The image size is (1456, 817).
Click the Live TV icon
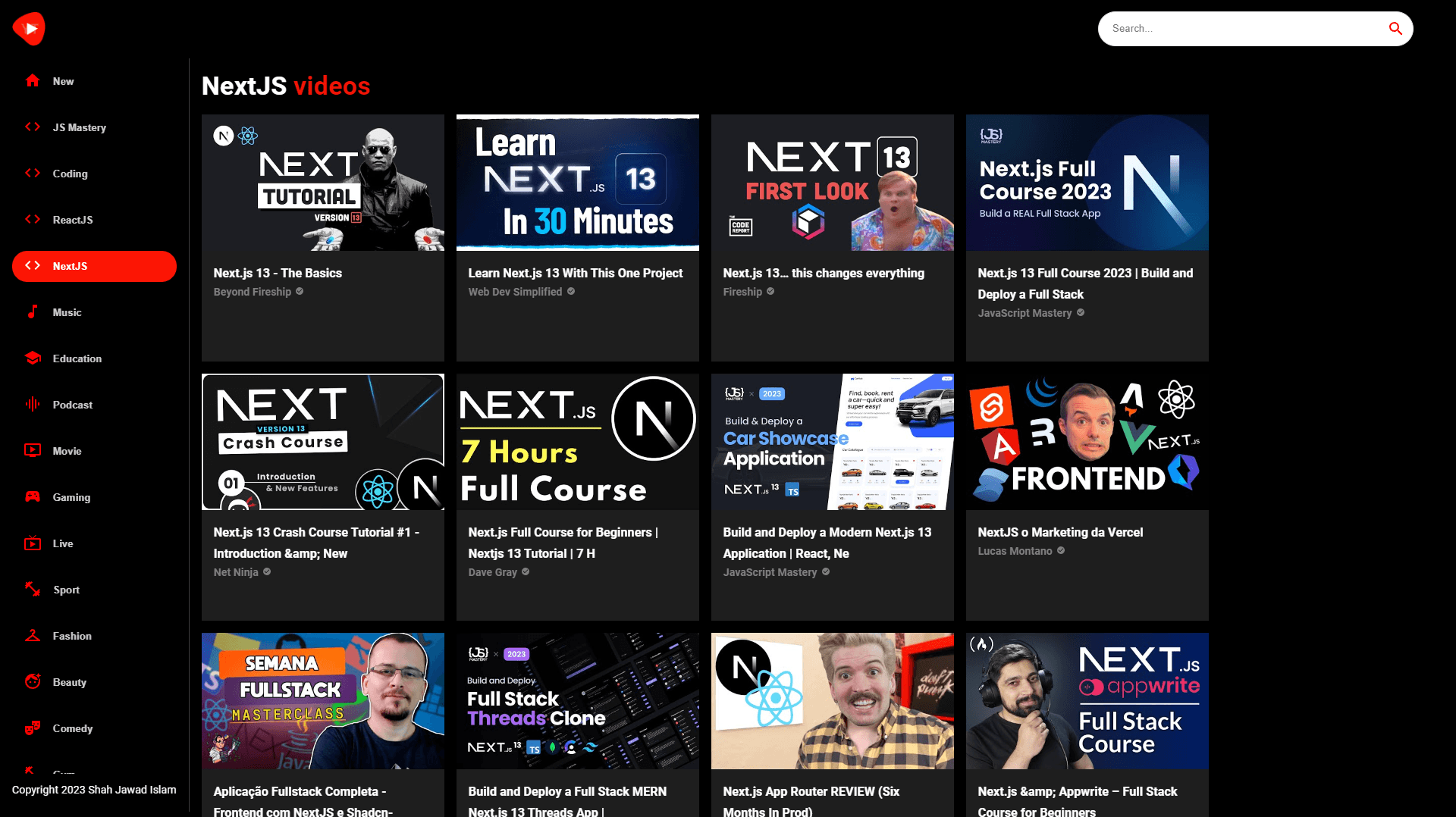(33, 543)
